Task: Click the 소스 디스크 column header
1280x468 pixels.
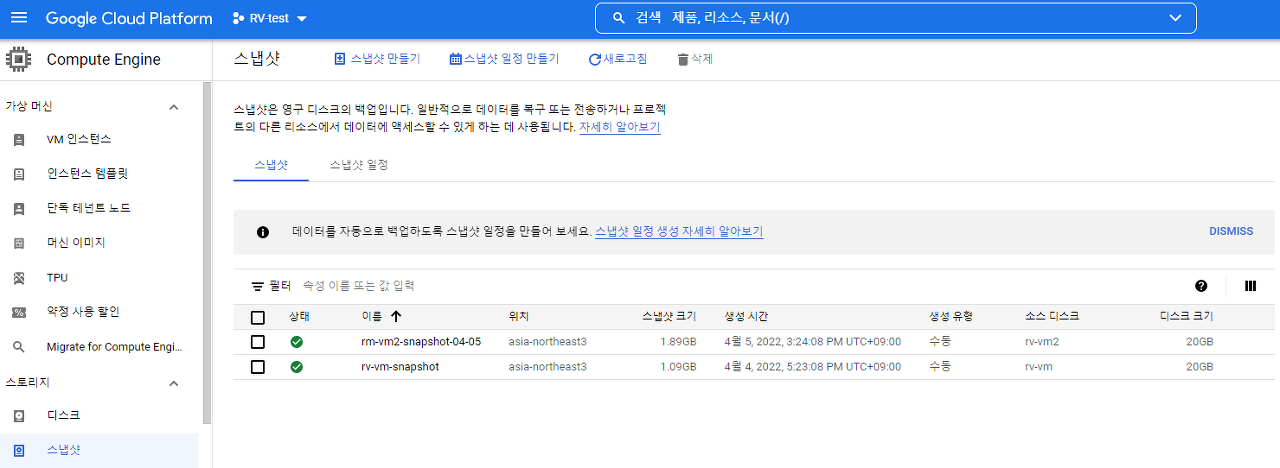Action: click(1052, 317)
